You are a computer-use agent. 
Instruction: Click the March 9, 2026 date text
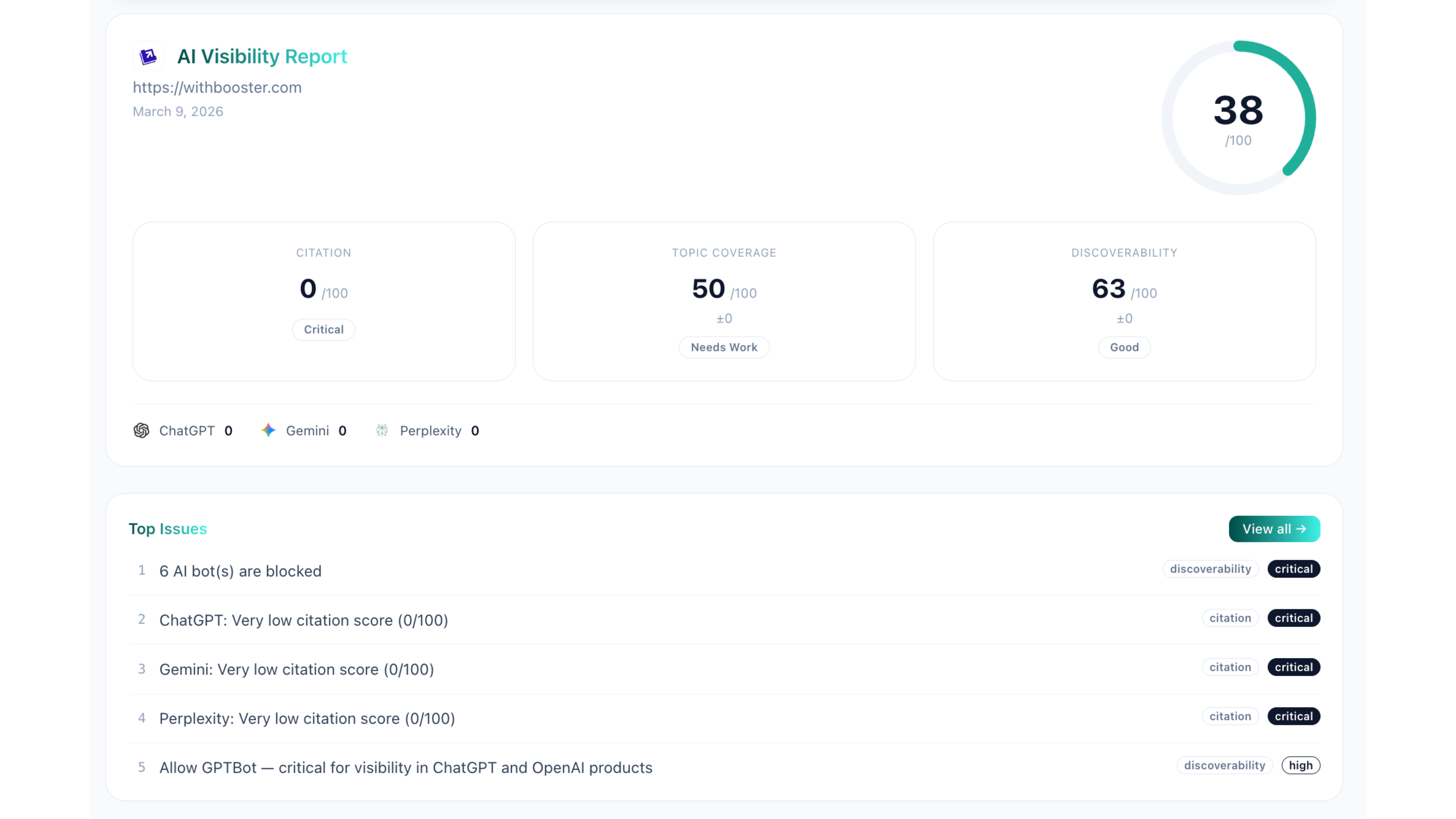tap(177, 111)
